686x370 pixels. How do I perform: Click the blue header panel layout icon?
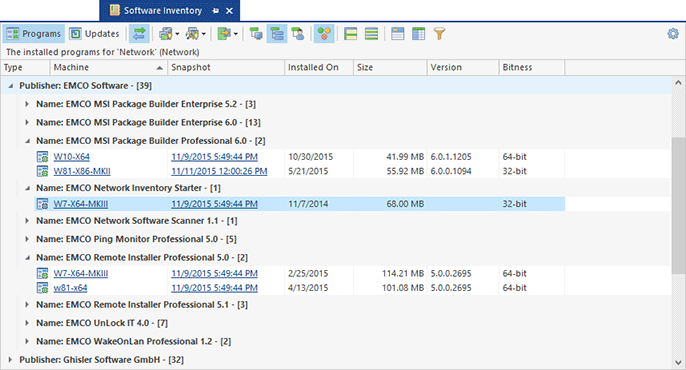398,34
